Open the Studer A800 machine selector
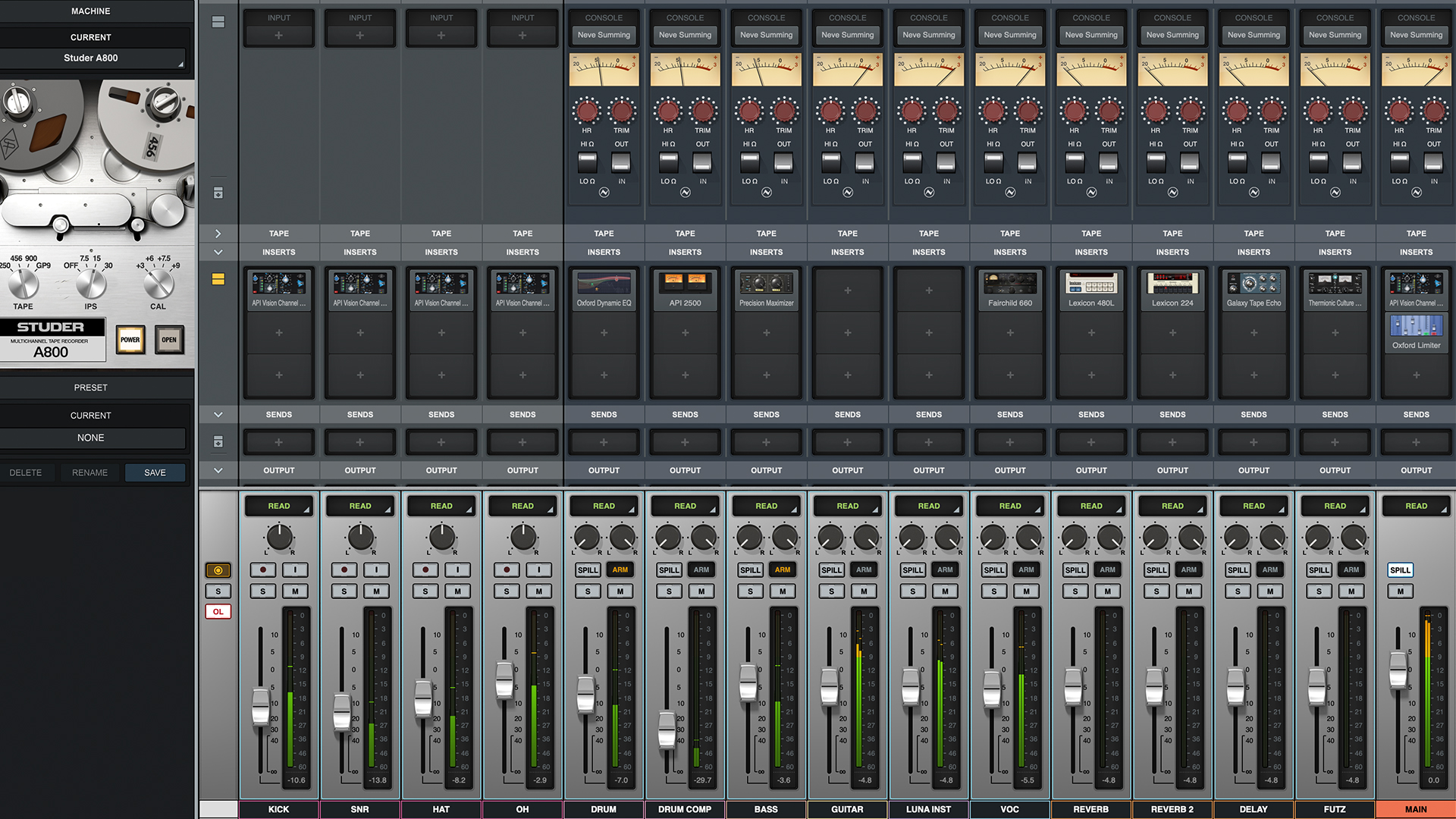 pyautogui.click(x=91, y=58)
